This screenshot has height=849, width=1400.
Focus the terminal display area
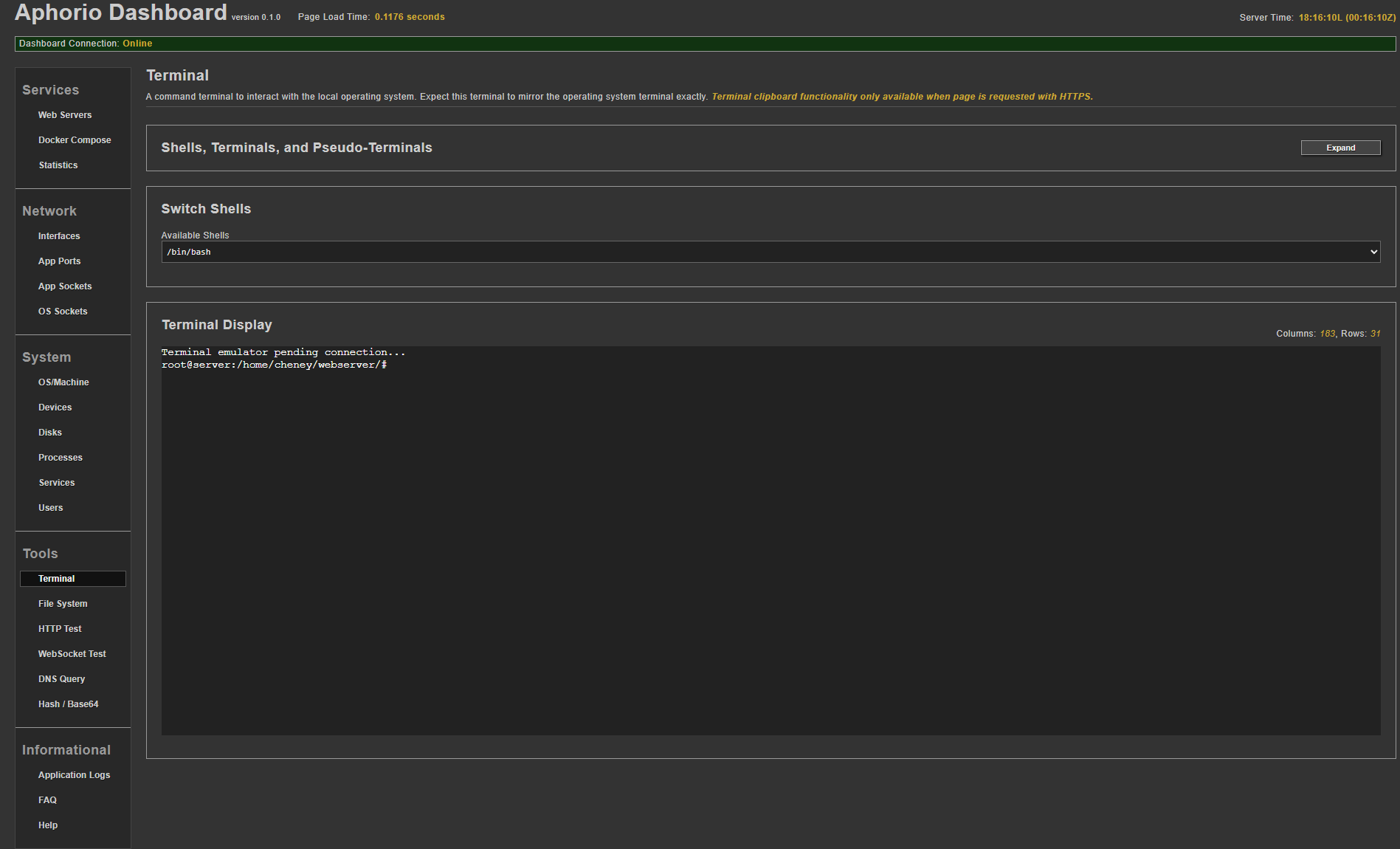(770, 540)
